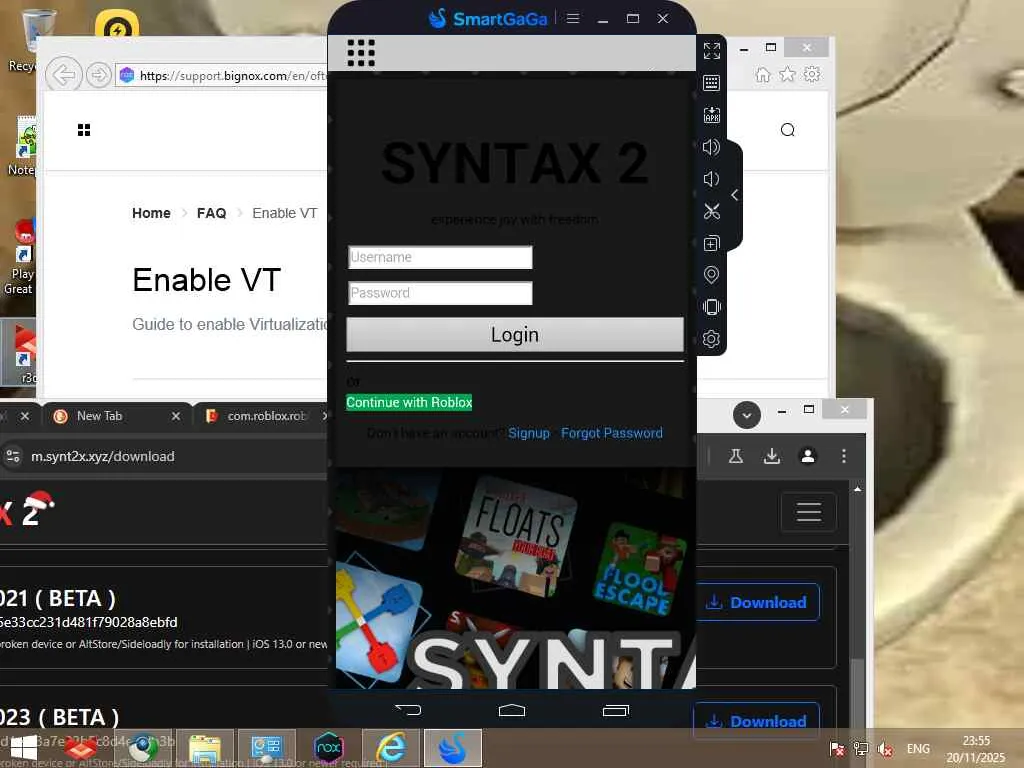Open the browser downloads icon
This screenshot has width=1024, height=768.
(x=772, y=456)
